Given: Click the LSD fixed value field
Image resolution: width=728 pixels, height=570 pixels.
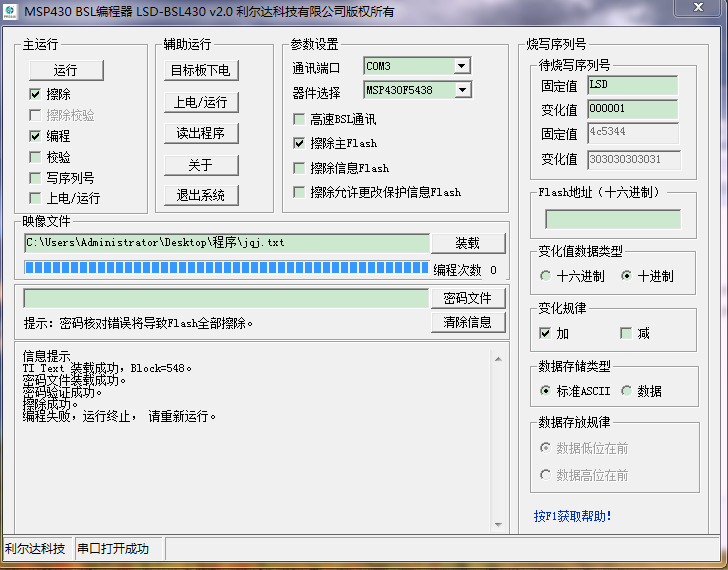Looking at the screenshot, I should pyautogui.click(x=632, y=85).
